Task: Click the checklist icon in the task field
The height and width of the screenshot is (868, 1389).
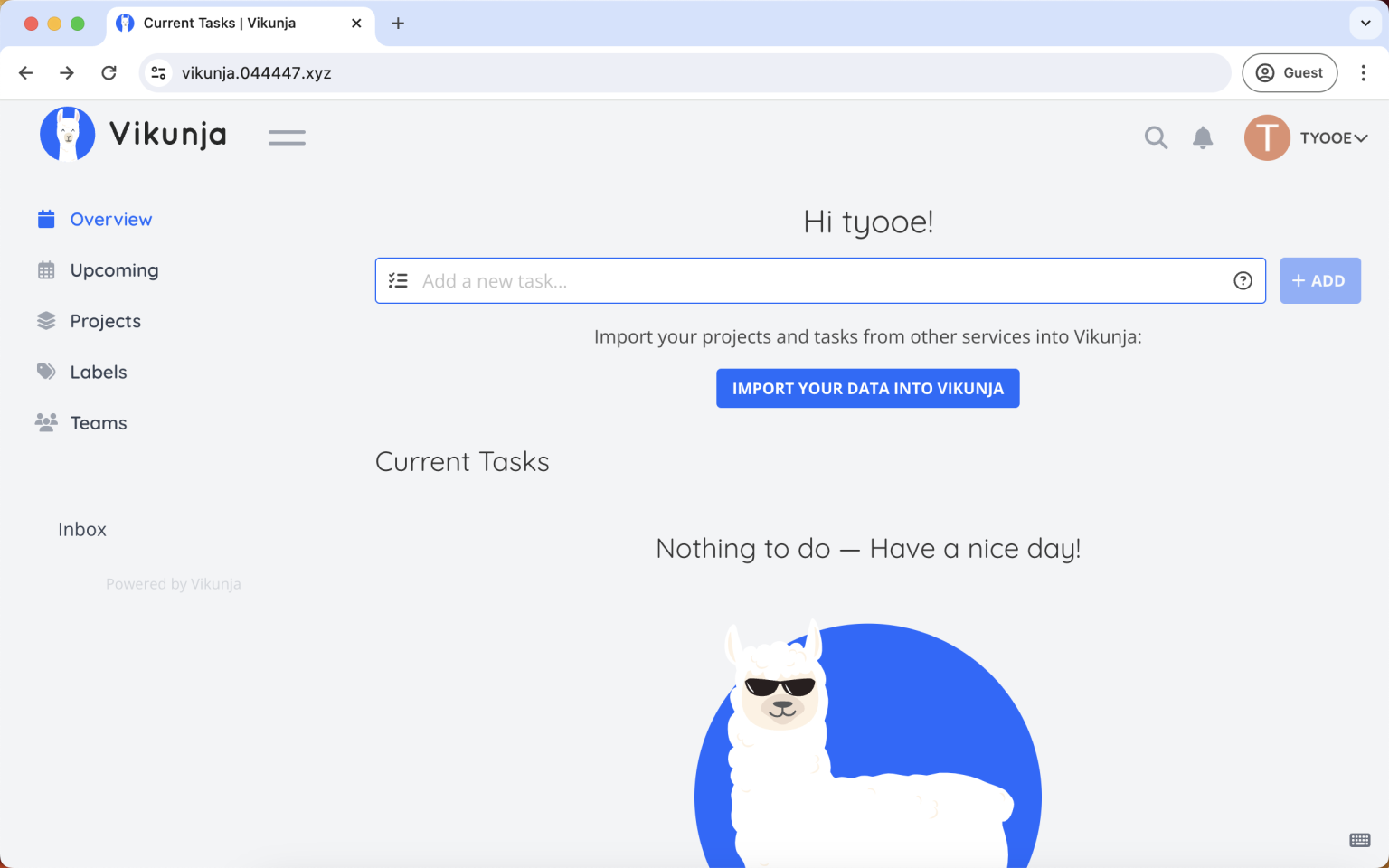Action: click(x=398, y=280)
